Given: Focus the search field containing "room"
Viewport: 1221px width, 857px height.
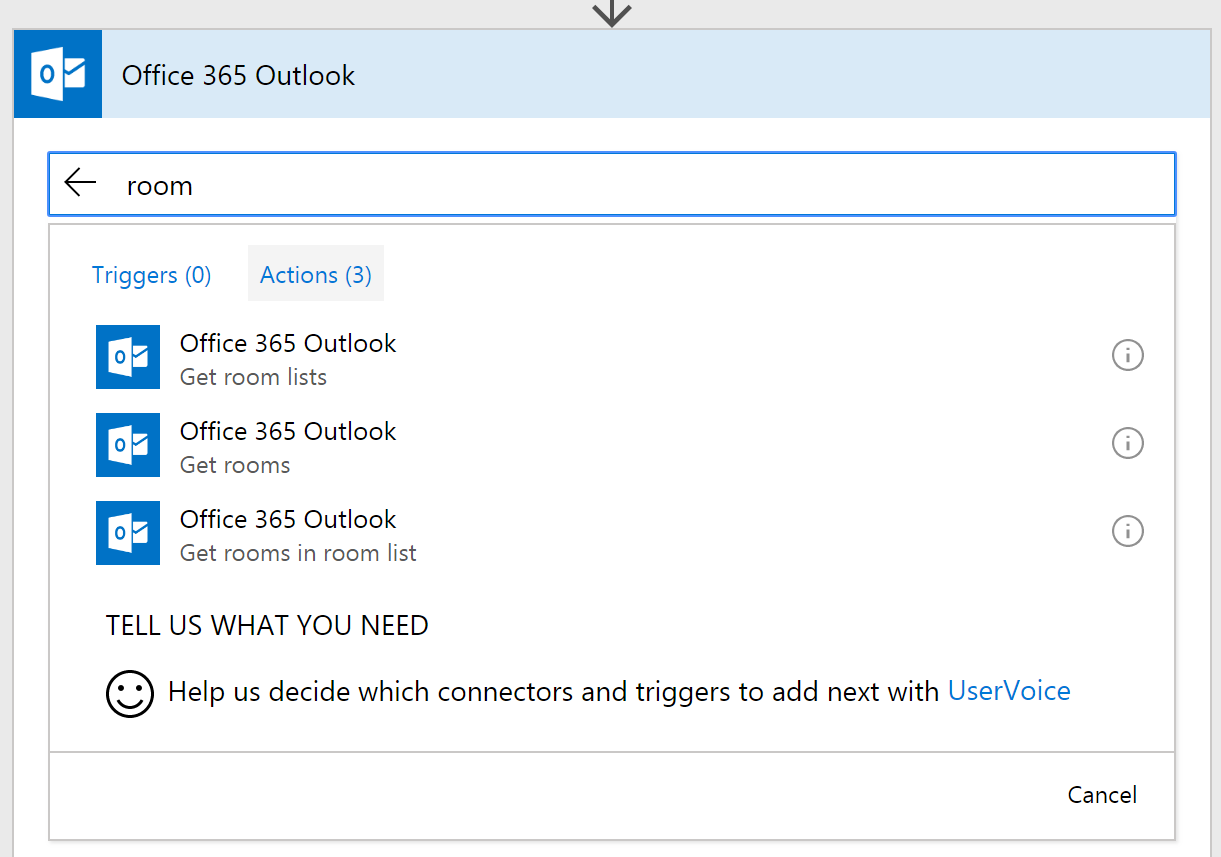Looking at the screenshot, I should point(640,185).
